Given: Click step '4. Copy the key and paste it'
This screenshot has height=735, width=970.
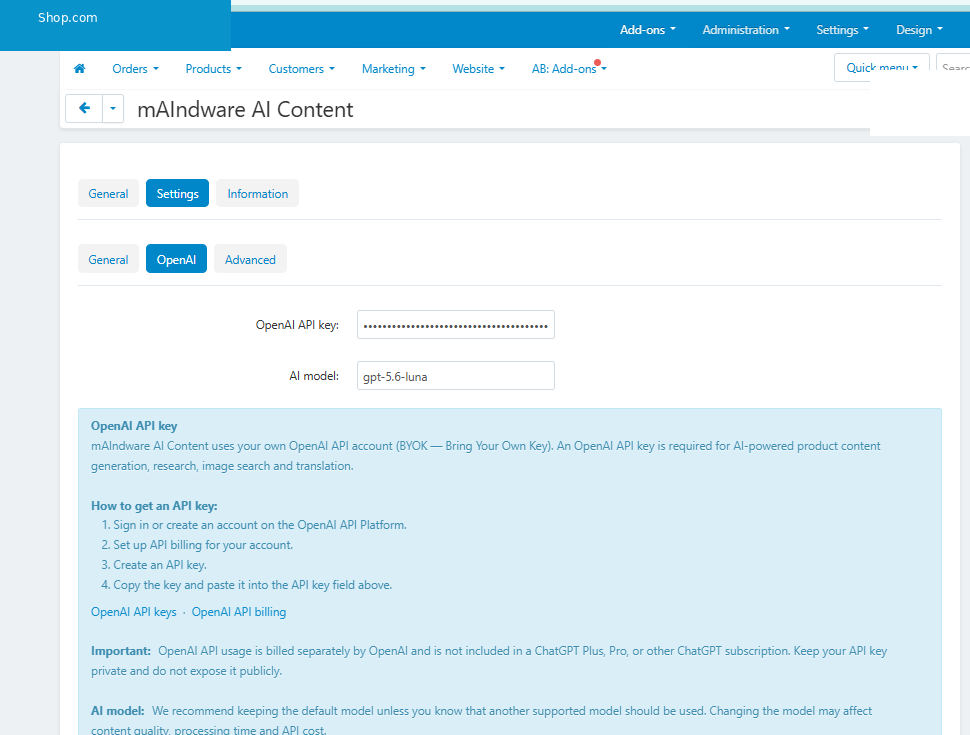Looking at the screenshot, I should (247, 585).
